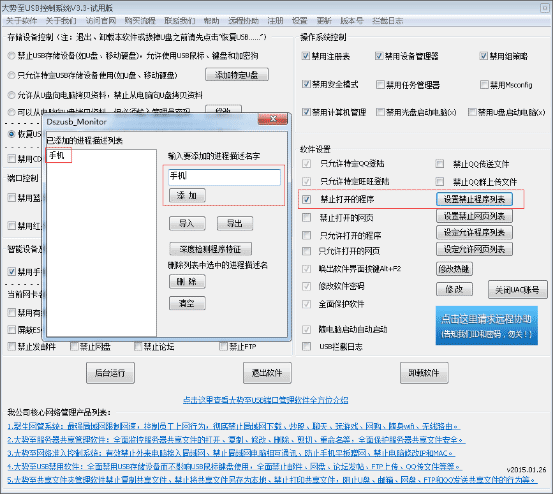Toggle 禁用注册表 checkbox
This screenshot has width=554, height=494.
tap(306, 56)
